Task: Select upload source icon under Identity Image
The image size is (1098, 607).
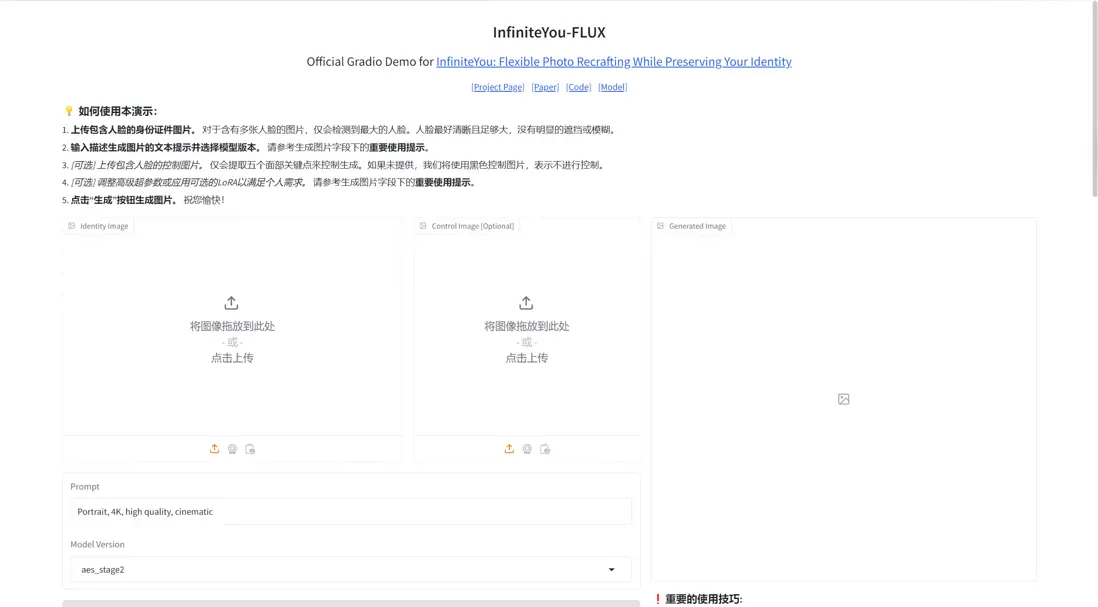Action: tap(214, 449)
